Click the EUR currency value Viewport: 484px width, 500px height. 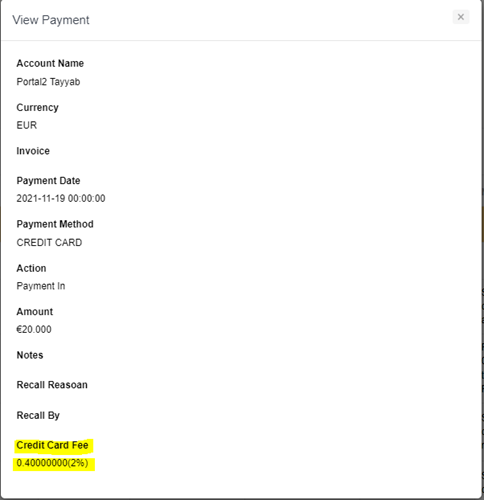click(x=27, y=125)
